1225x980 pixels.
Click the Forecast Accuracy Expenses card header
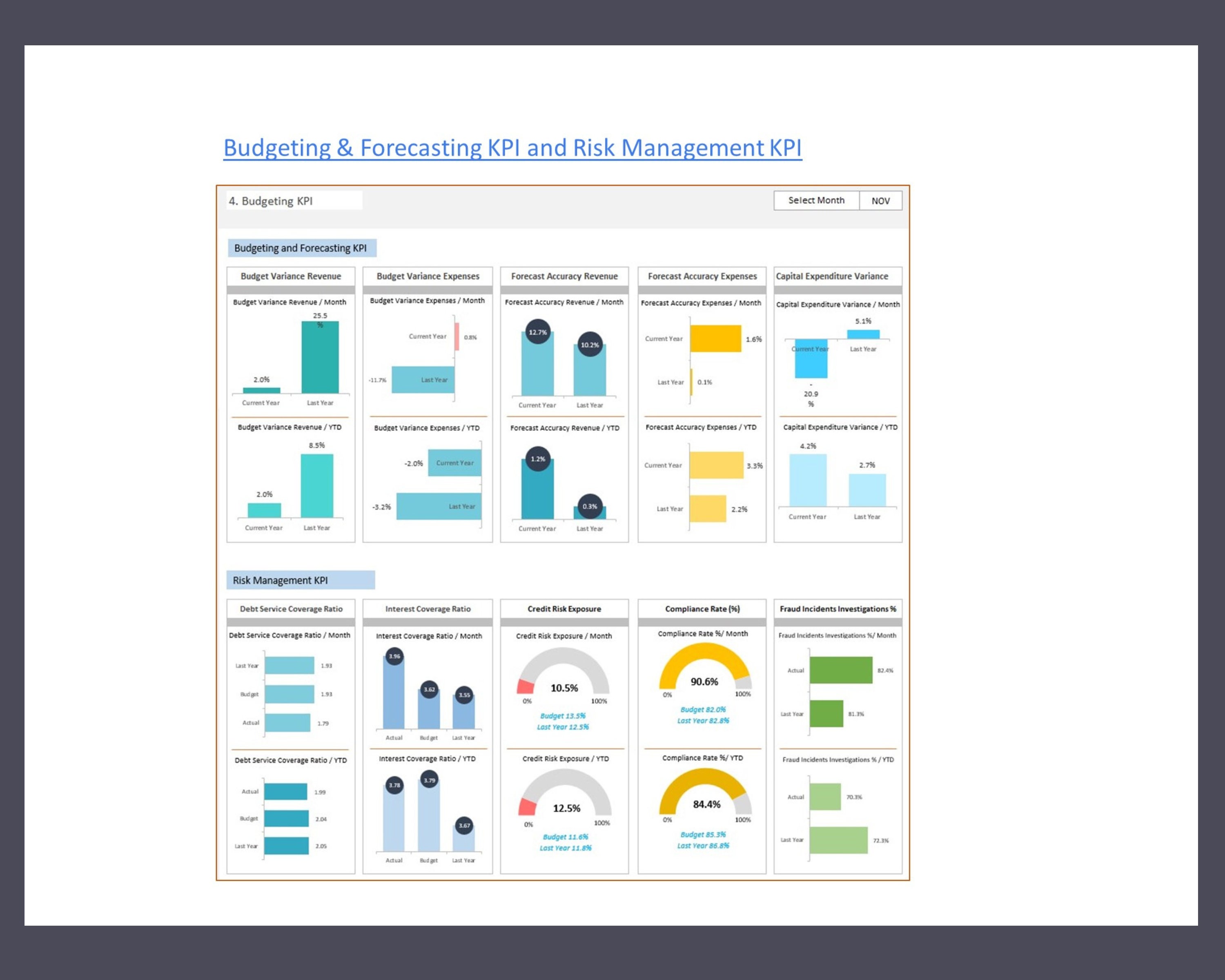pyautogui.click(x=702, y=276)
